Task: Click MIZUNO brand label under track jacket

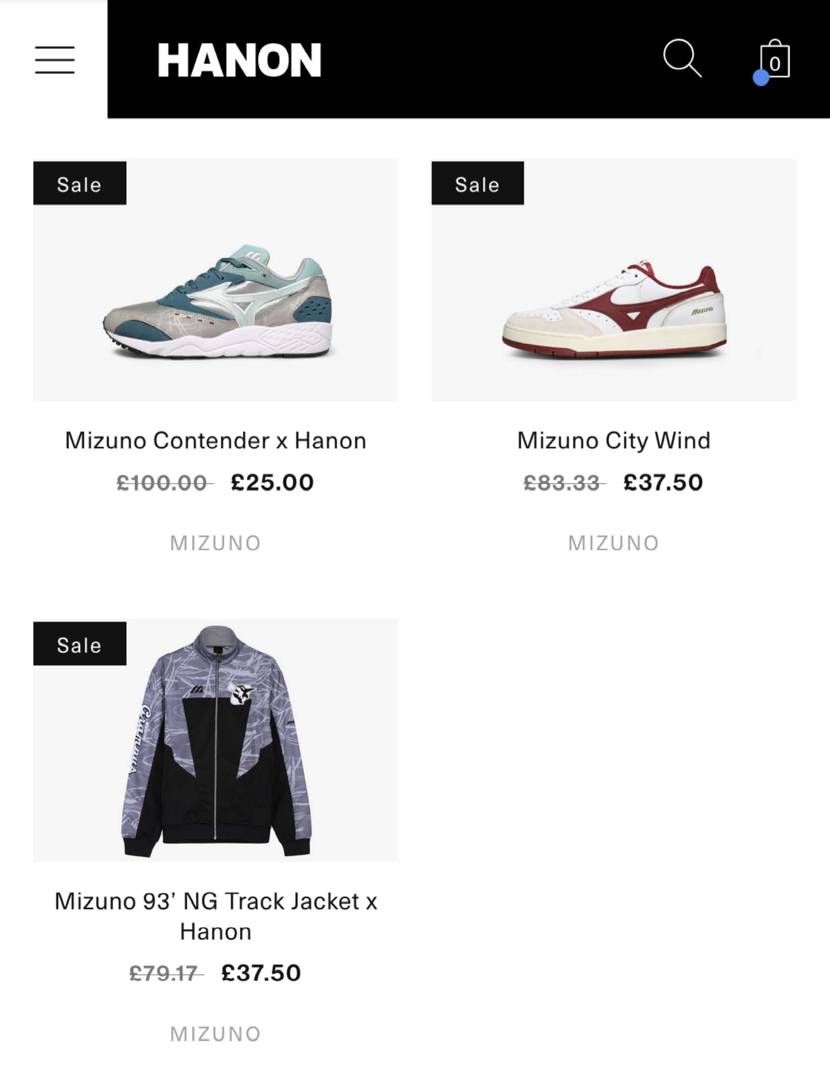Action: point(215,1034)
